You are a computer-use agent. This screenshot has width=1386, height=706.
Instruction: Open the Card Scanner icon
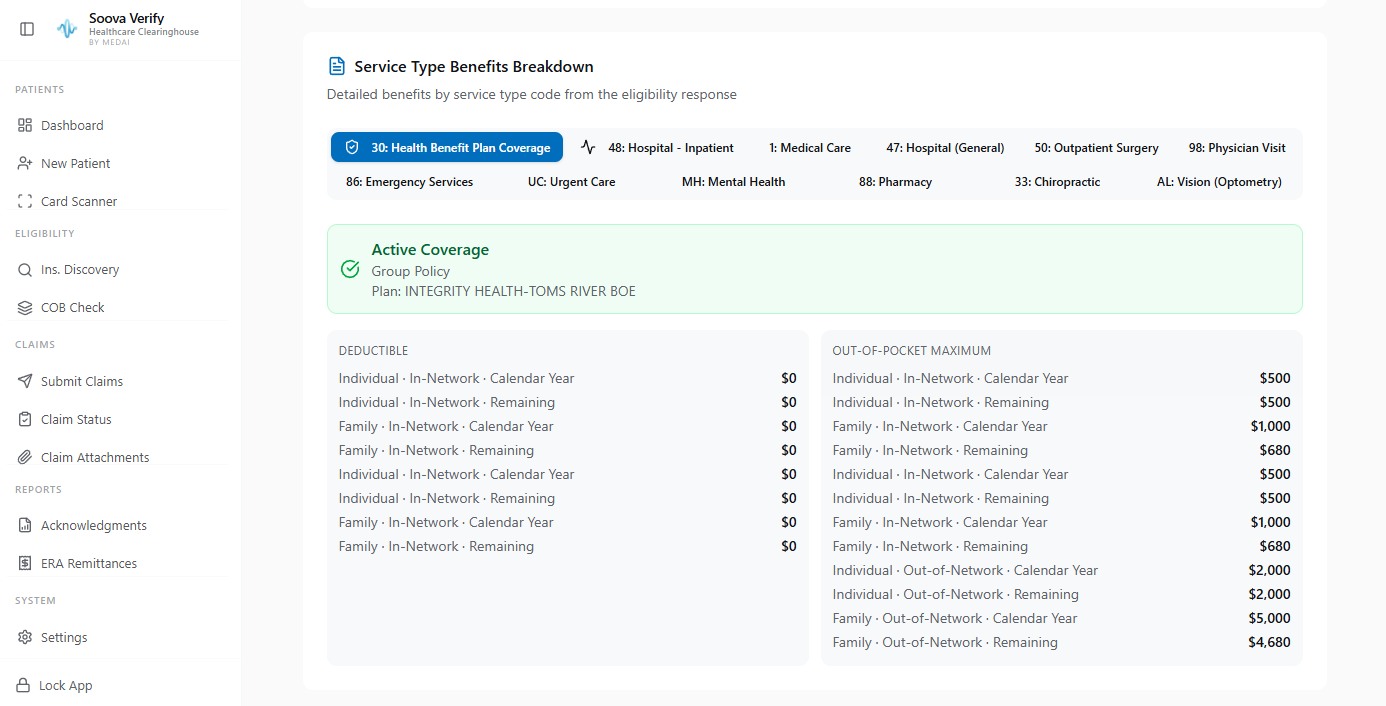25,201
